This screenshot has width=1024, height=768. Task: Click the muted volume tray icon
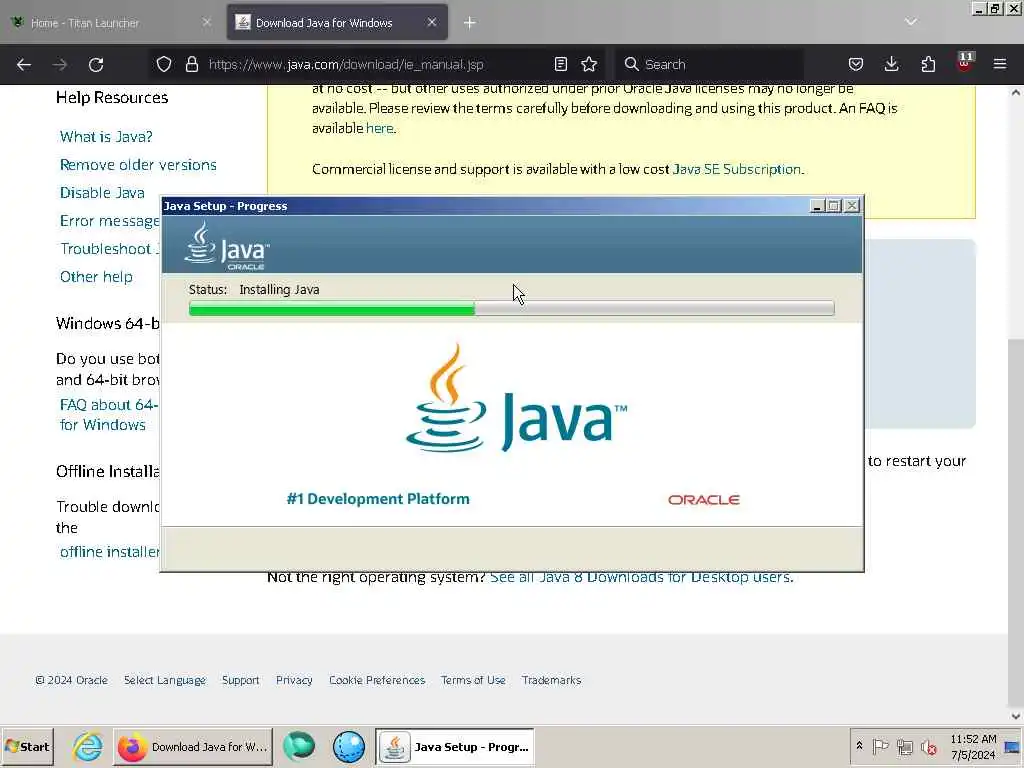[928, 746]
